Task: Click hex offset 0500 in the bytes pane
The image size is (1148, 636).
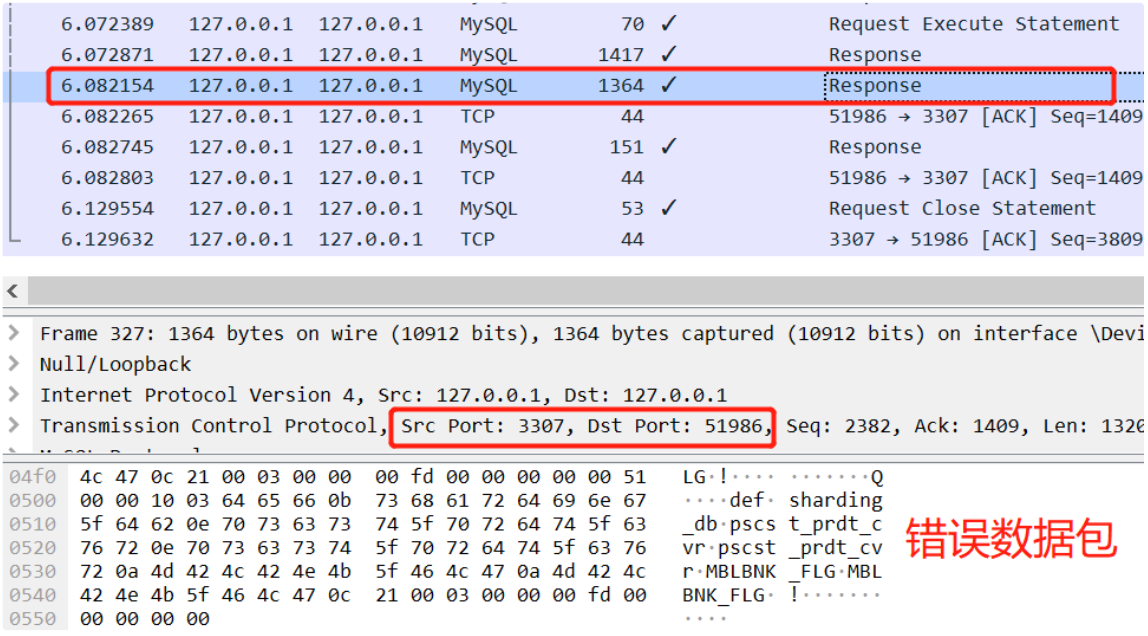Action: pos(33,501)
